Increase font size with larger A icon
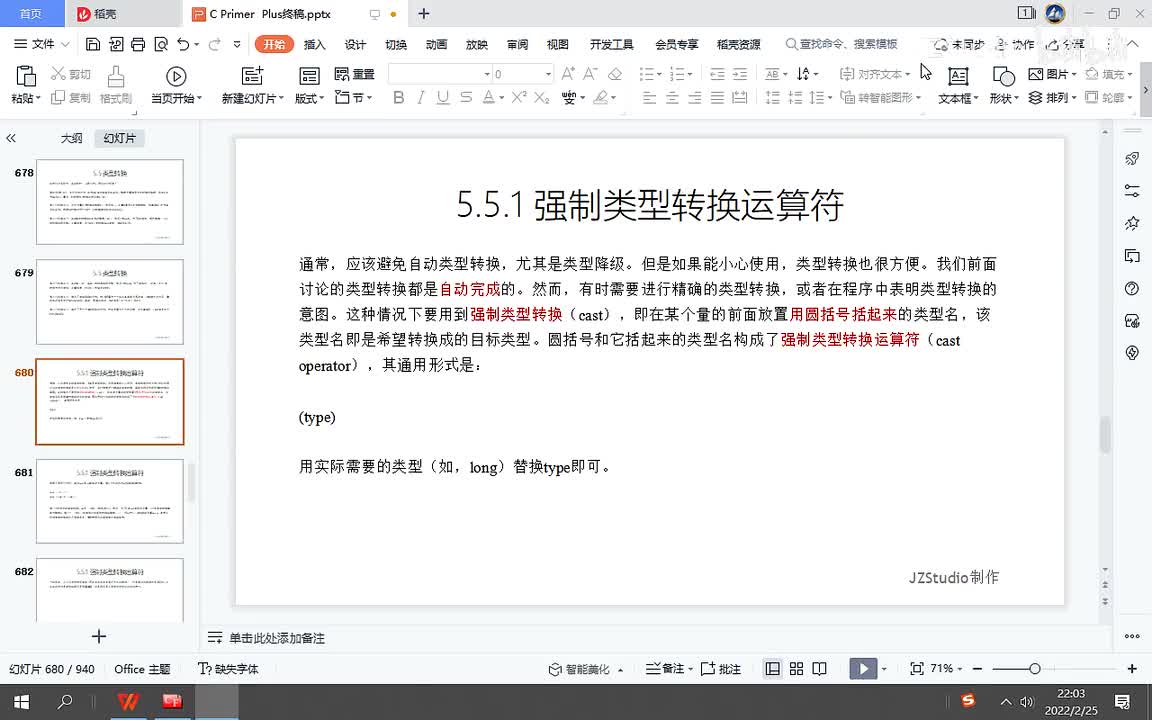1152x720 pixels. (x=568, y=73)
